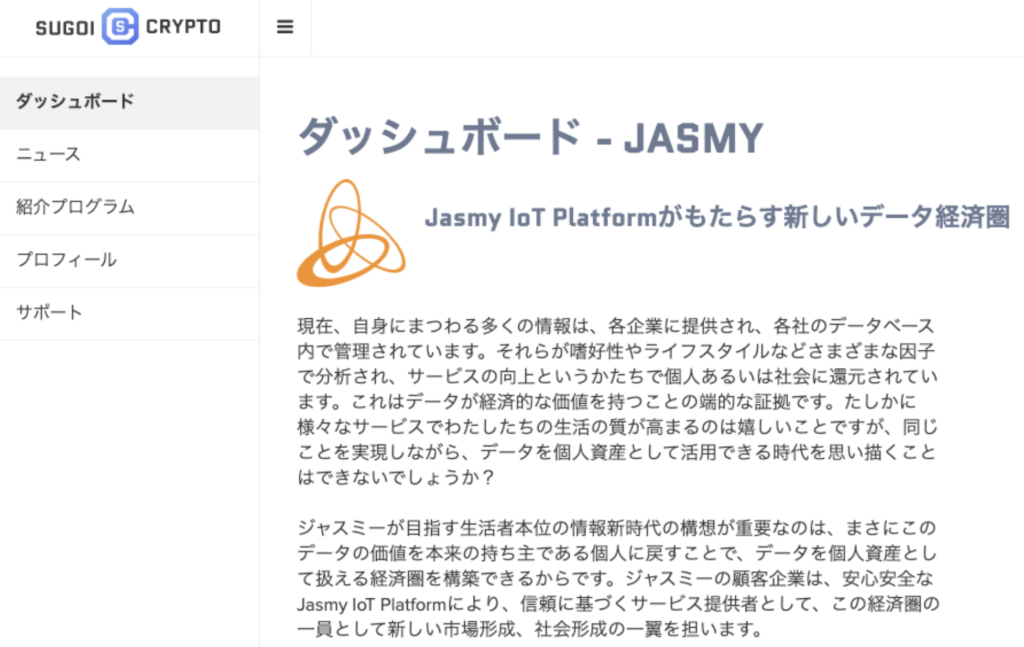Image resolution: width=1024 pixels, height=647 pixels.
Task: Click the paragraph beginning ジャスミーが目指す
Action: pos(618,578)
